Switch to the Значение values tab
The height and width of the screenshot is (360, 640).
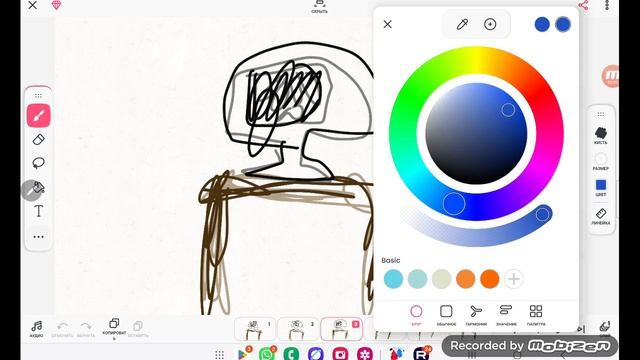(506, 315)
